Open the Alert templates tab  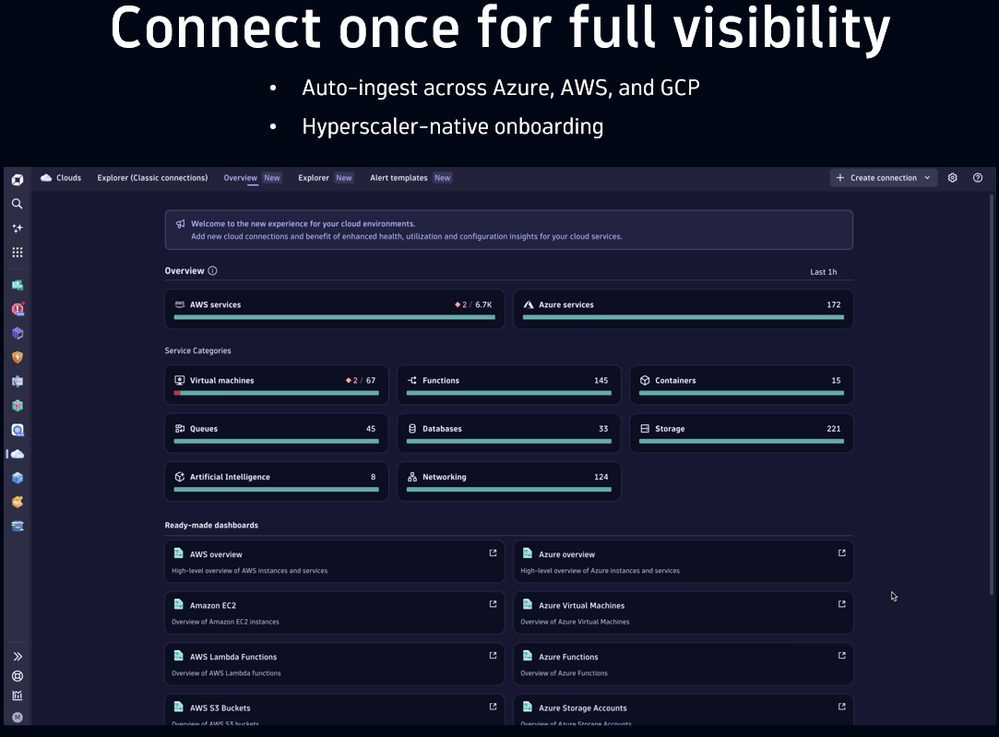[410, 178]
